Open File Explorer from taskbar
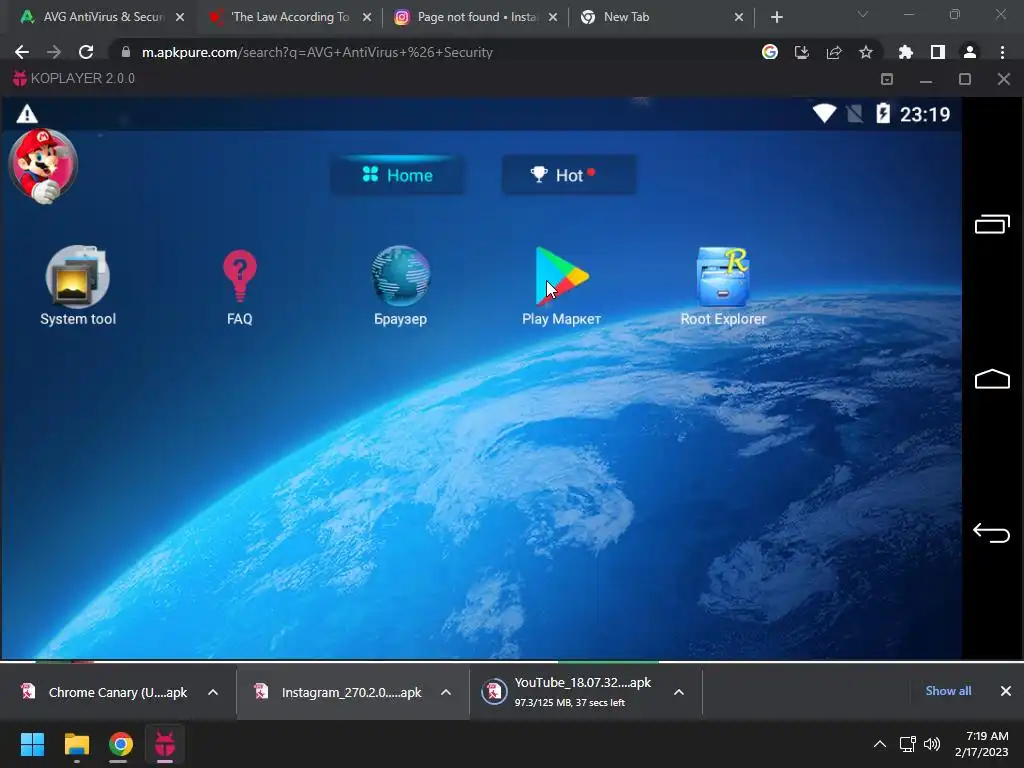Image resolution: width=1024 pixels, height=768 pixels. (x=76, y=744)
